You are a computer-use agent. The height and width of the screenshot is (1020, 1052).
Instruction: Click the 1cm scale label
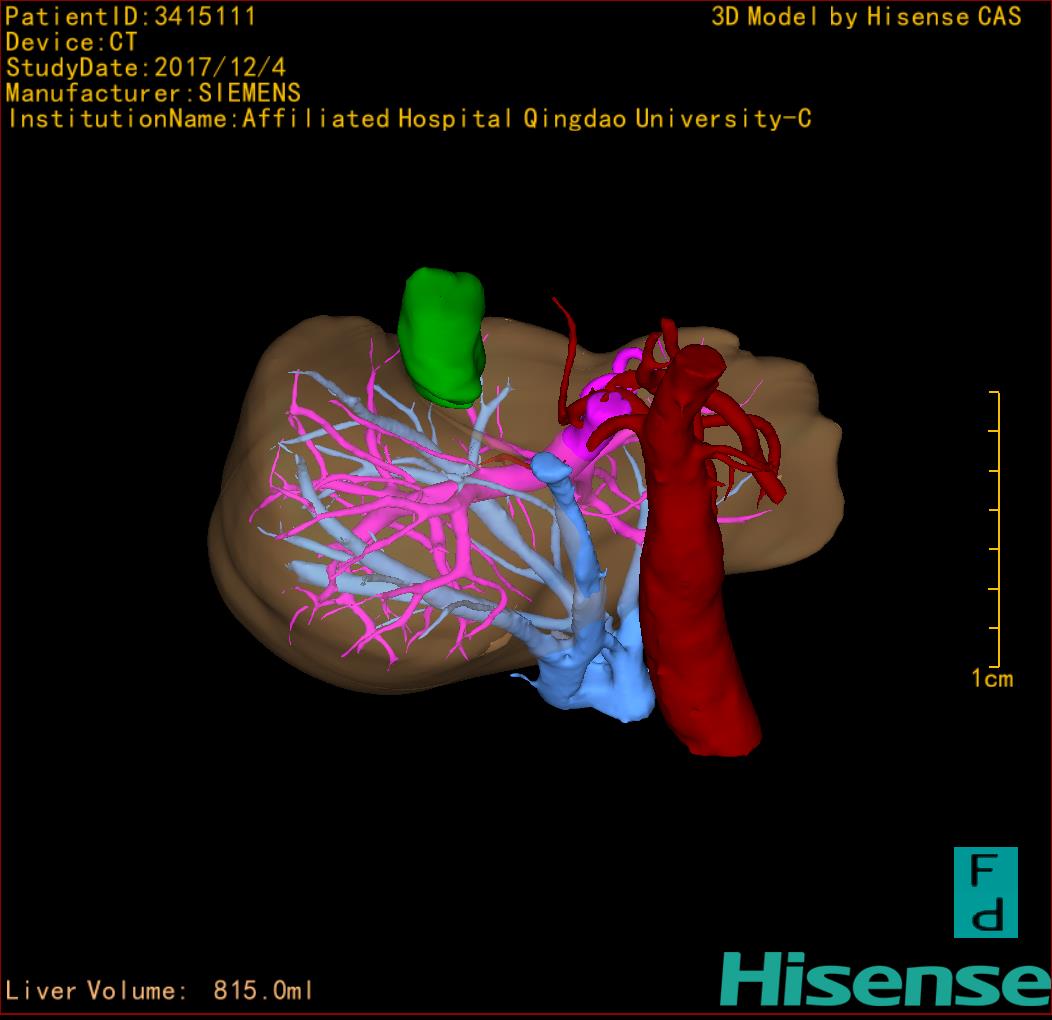tap(991, 680)
